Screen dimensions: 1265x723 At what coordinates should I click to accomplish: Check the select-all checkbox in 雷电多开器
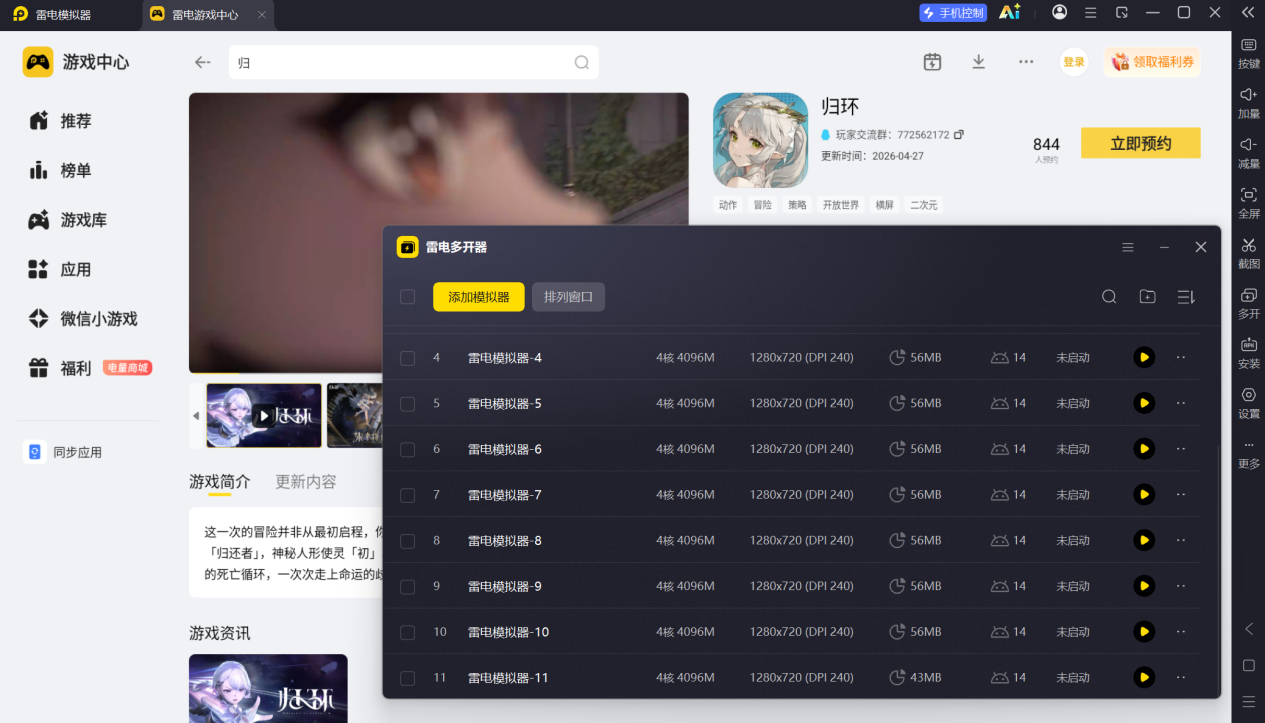coord(407,297)
